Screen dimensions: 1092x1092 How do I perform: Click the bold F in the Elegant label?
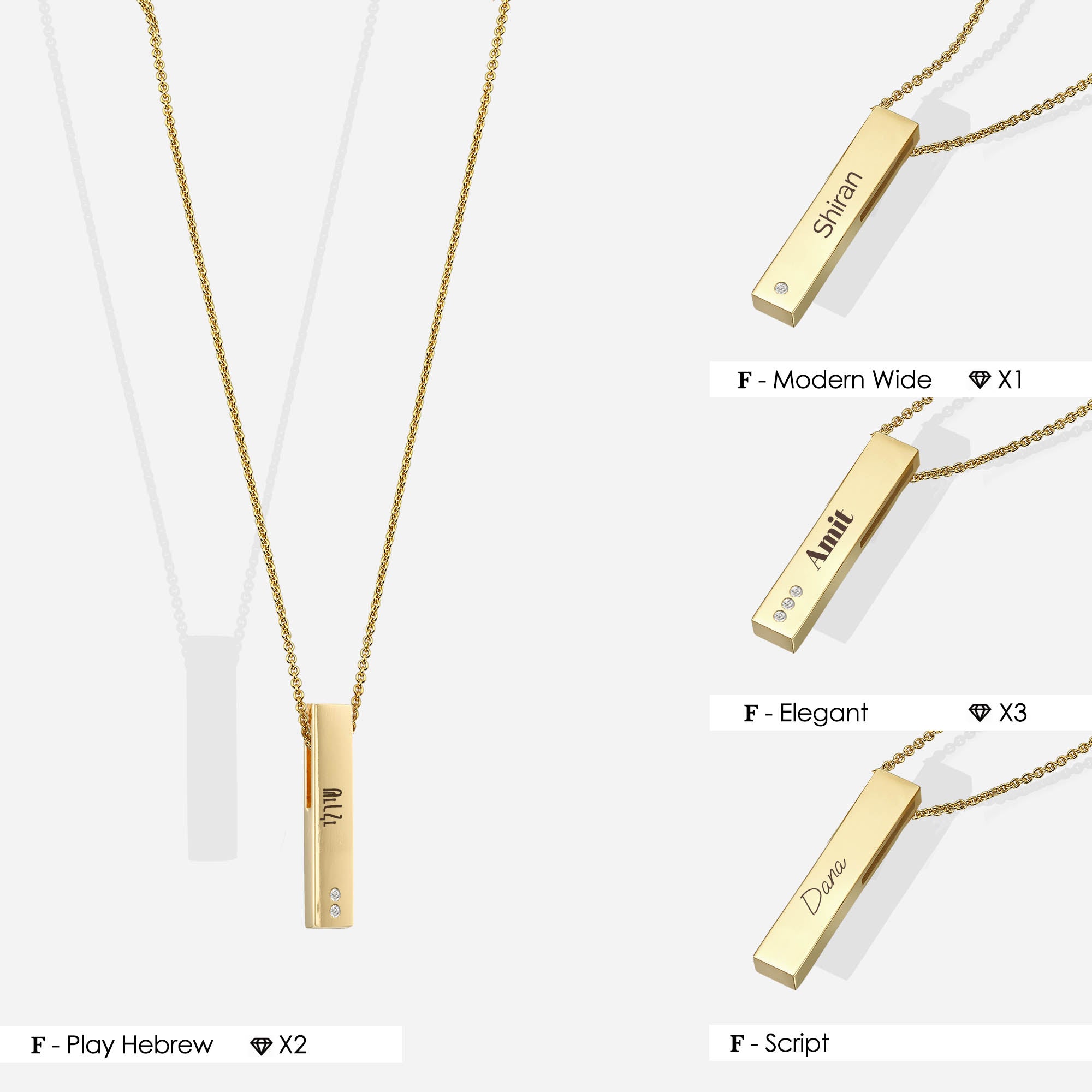[x=751, y=713]
